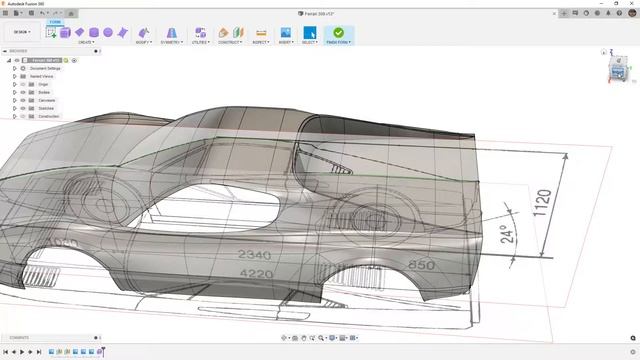Expand the Named Views node

15,76
